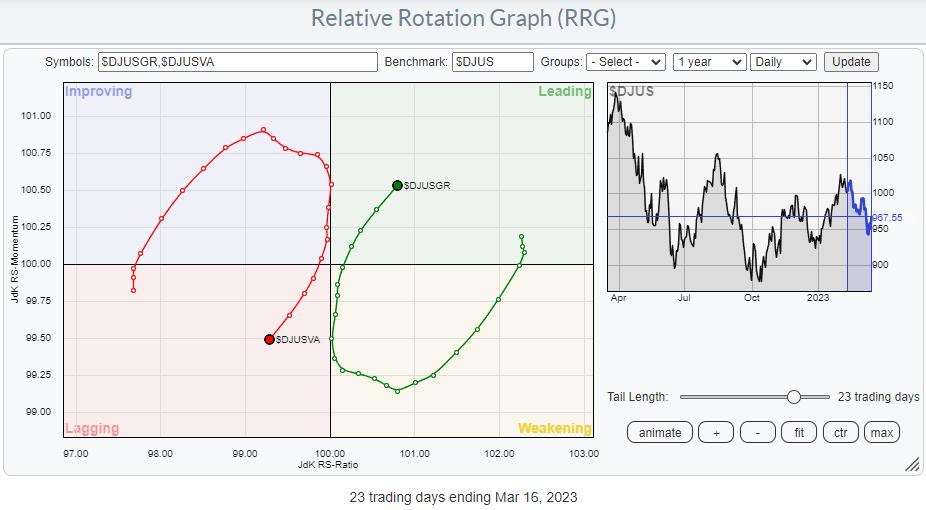
Task: Click the minus zoom-out button
Action: pos(758,433)
